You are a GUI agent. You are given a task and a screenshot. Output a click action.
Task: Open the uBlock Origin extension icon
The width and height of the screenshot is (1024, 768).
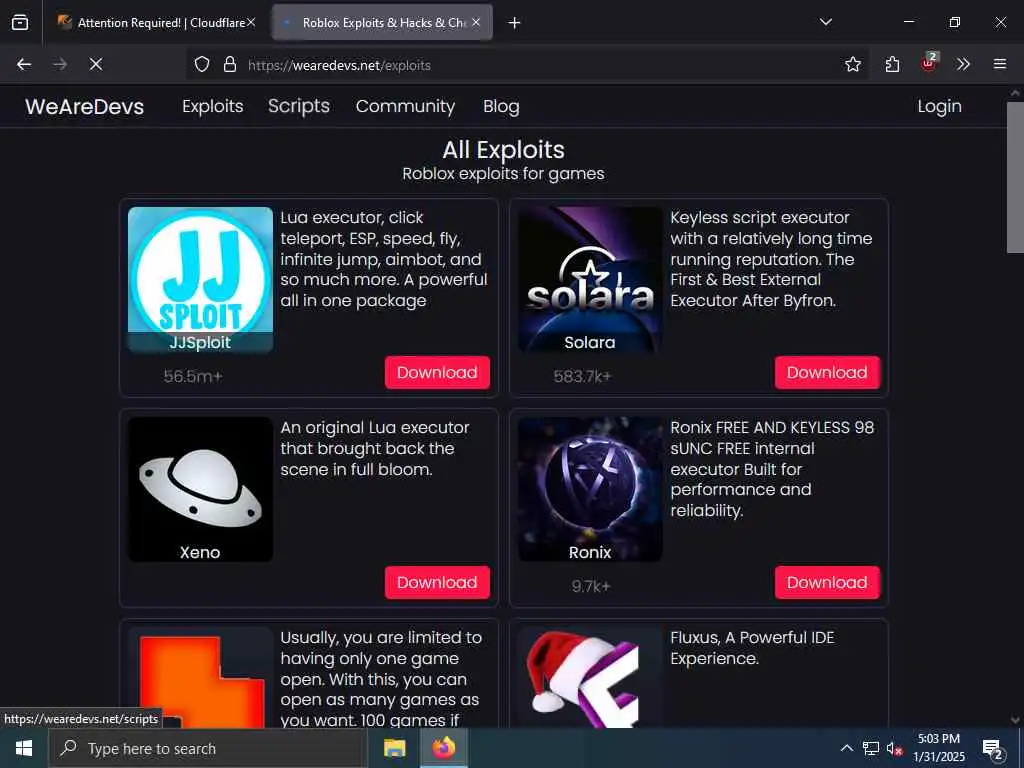(929, 63)
